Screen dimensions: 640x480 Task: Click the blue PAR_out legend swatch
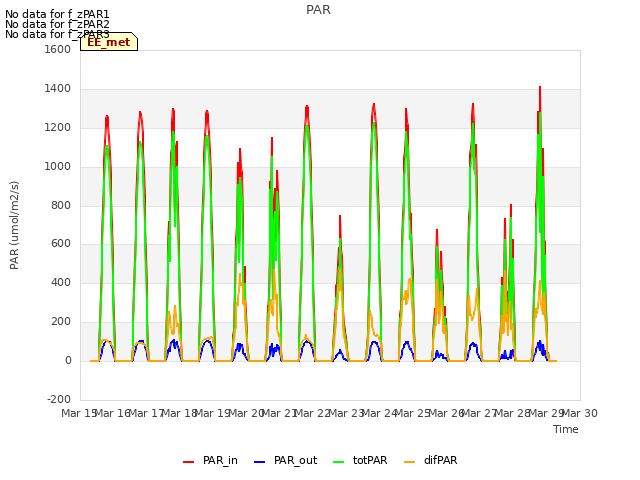coord(260,462)
